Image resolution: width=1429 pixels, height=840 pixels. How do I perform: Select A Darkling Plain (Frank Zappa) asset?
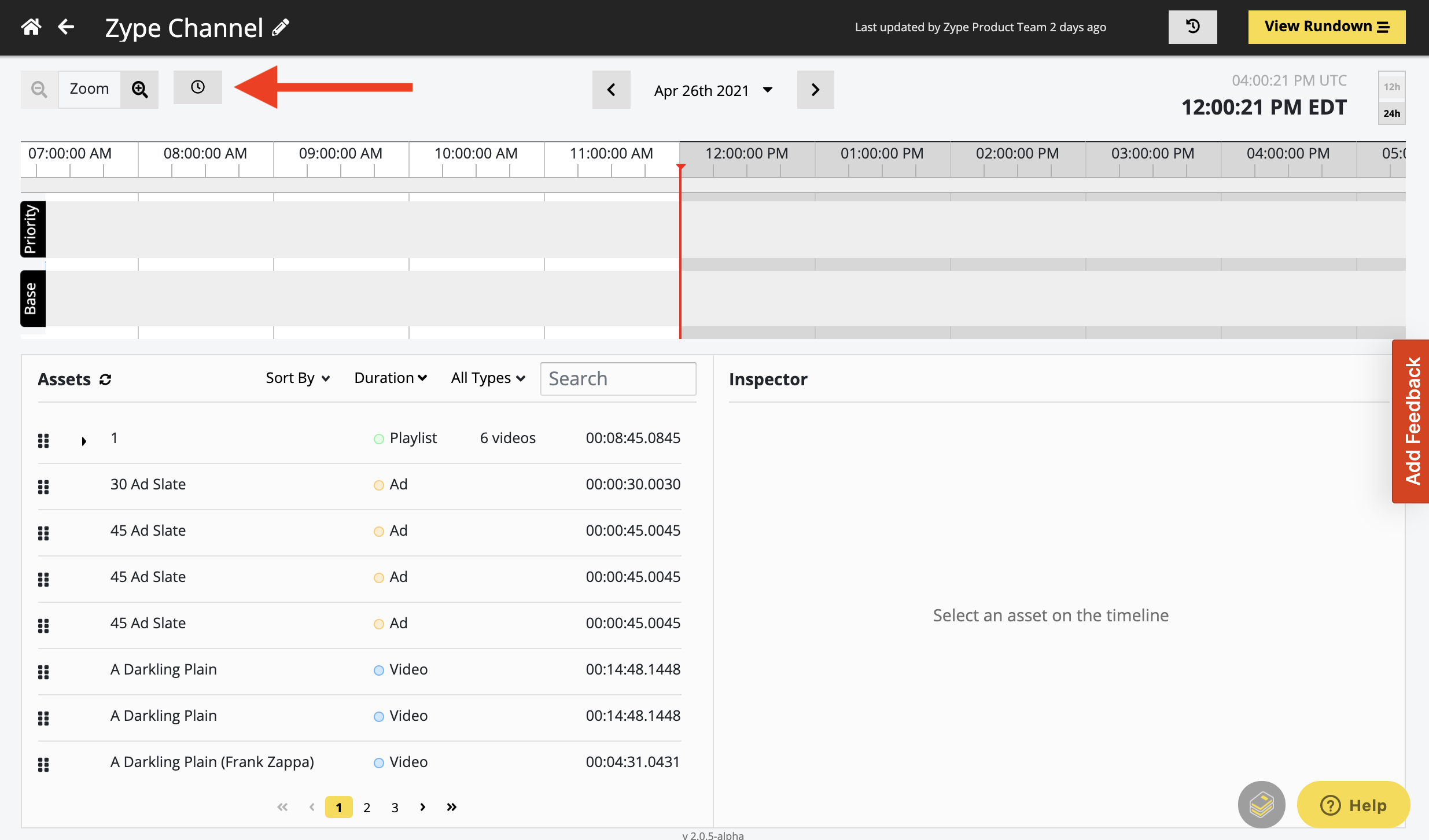212,762
